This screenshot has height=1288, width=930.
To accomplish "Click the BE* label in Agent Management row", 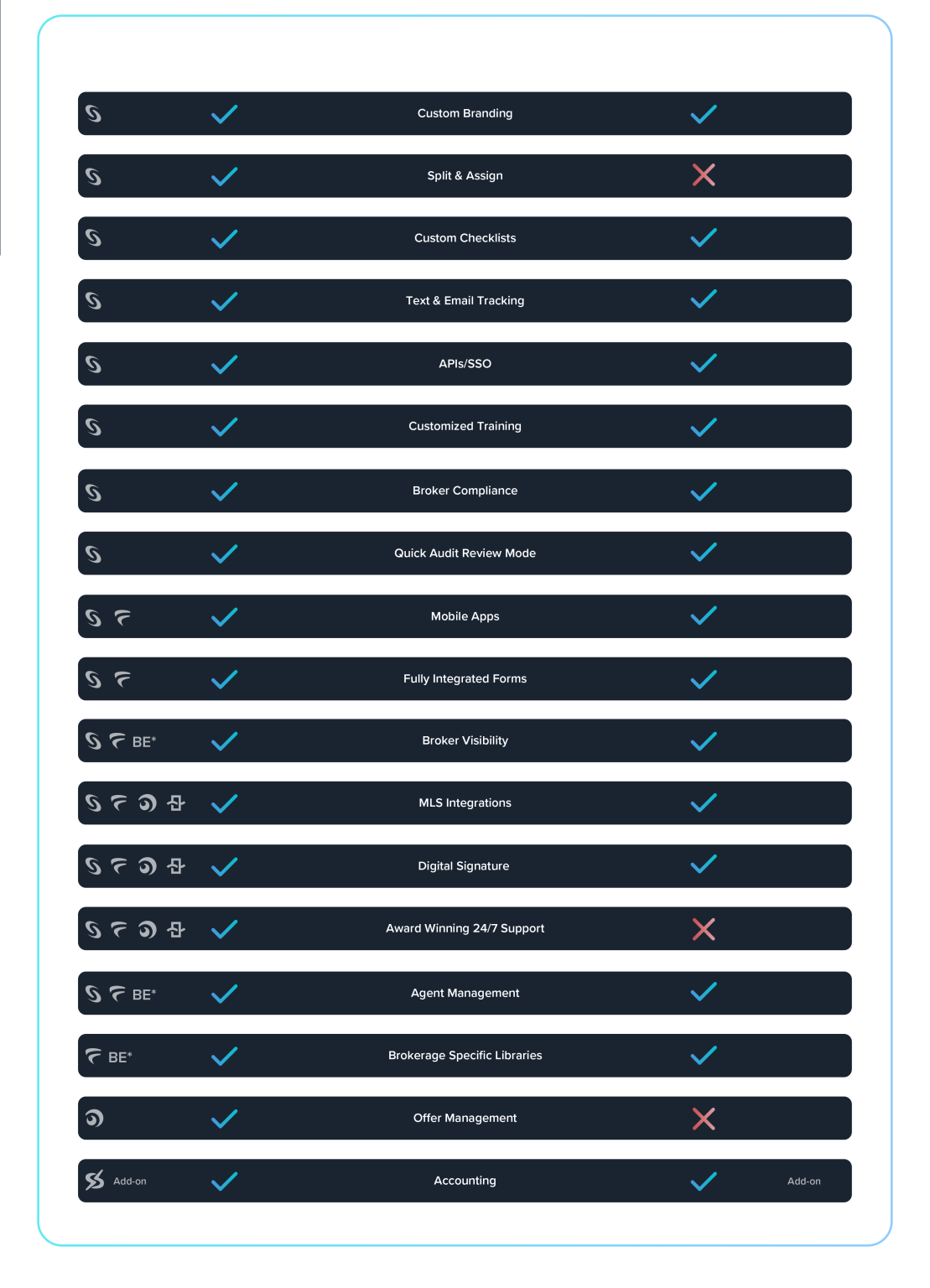I will point(144,995).
